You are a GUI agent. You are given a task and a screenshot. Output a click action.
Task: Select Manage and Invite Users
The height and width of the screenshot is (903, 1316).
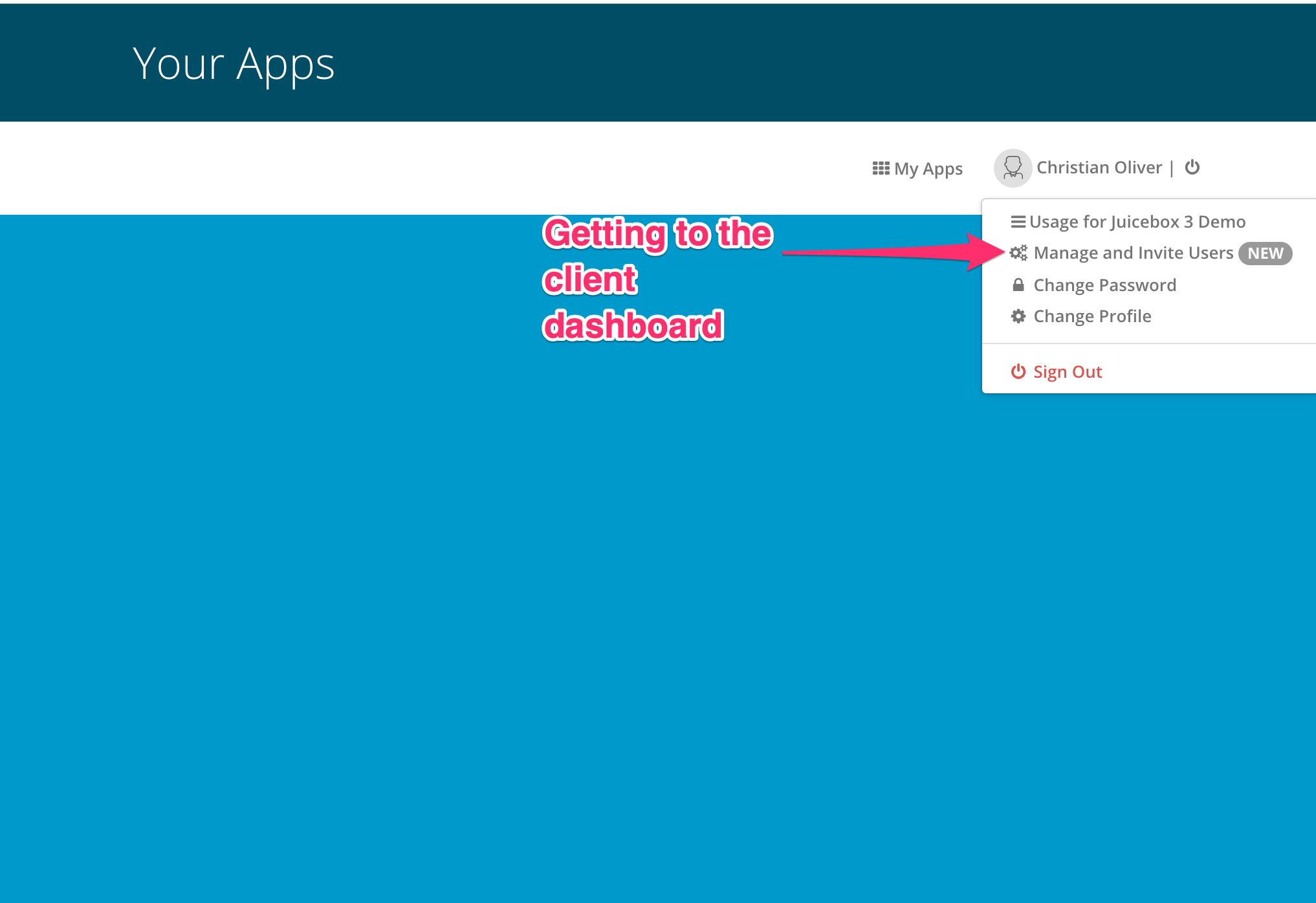tap(1133, 253)
